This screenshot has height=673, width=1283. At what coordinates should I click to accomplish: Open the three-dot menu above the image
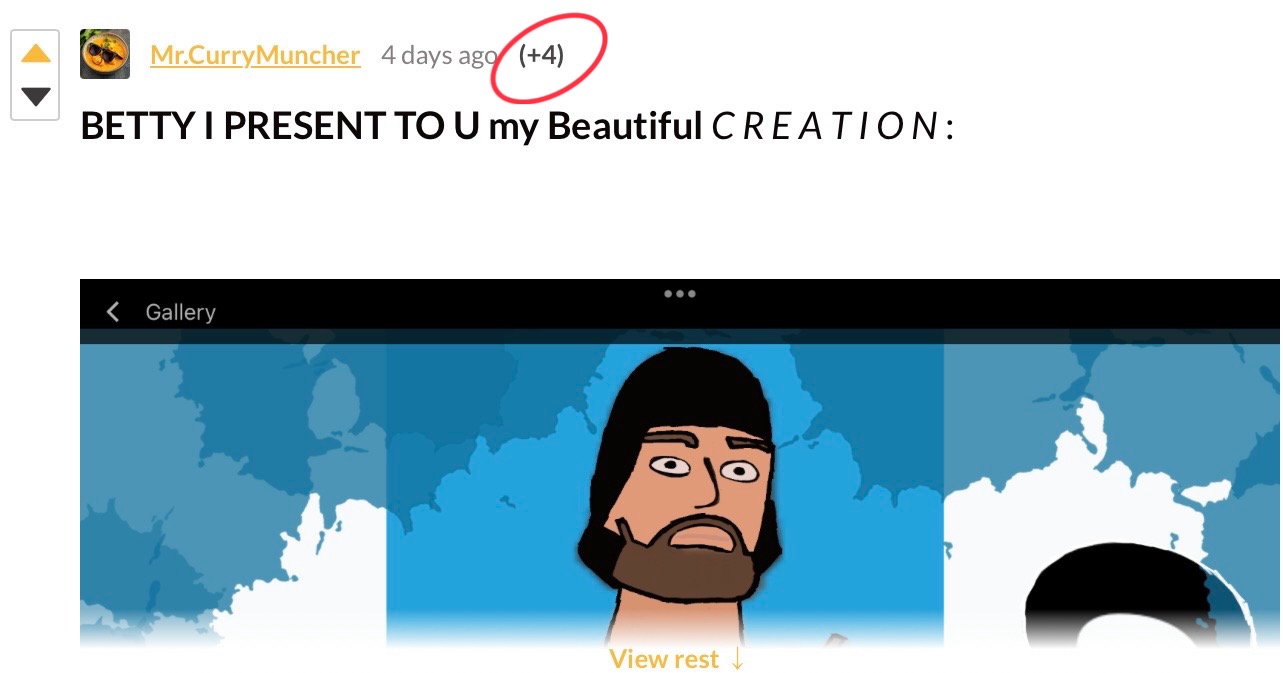680,294
